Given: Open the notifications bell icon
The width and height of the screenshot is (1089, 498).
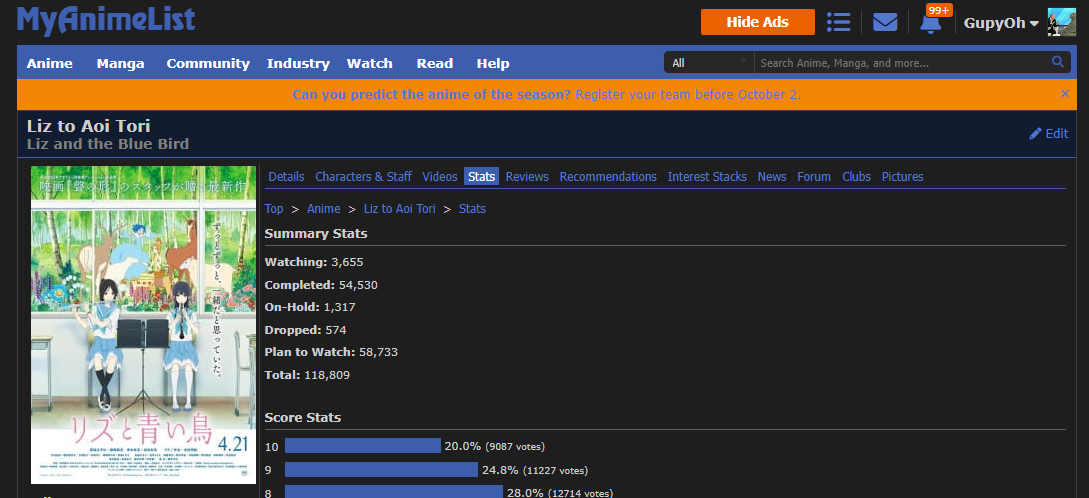Looking at the screenshot, I should [x=930, y=22].
